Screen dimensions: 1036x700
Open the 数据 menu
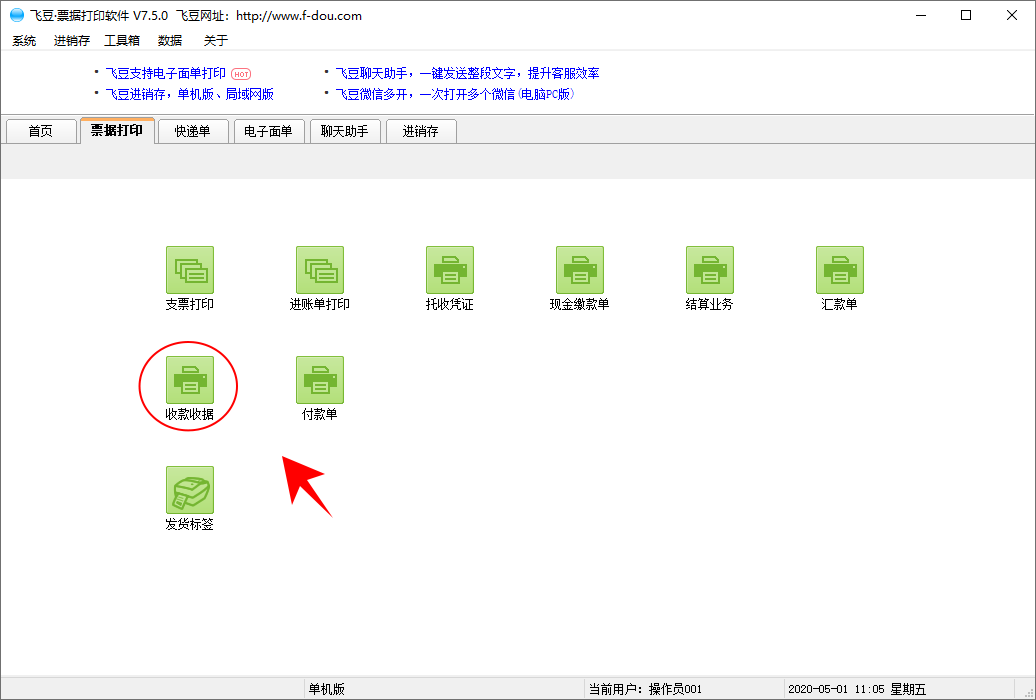[x=170, y=41]
